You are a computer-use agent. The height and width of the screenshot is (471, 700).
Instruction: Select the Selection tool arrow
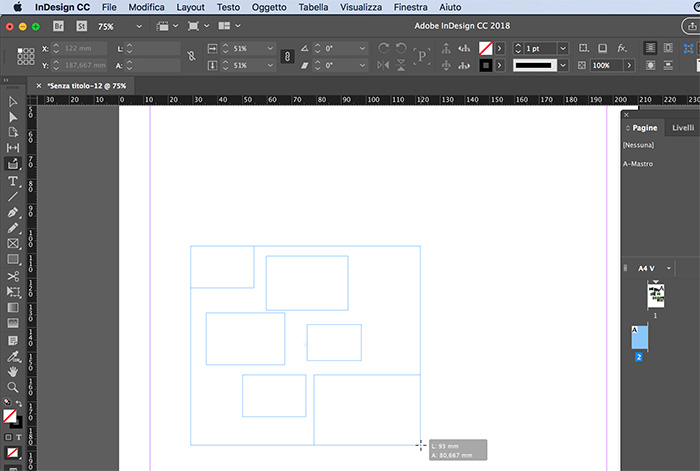pos(13,102)
